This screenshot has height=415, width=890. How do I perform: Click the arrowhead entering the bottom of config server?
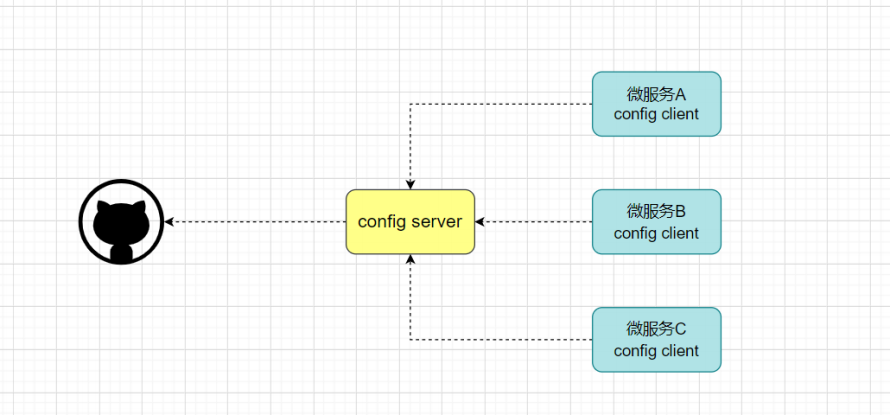(x=410, y=259)
